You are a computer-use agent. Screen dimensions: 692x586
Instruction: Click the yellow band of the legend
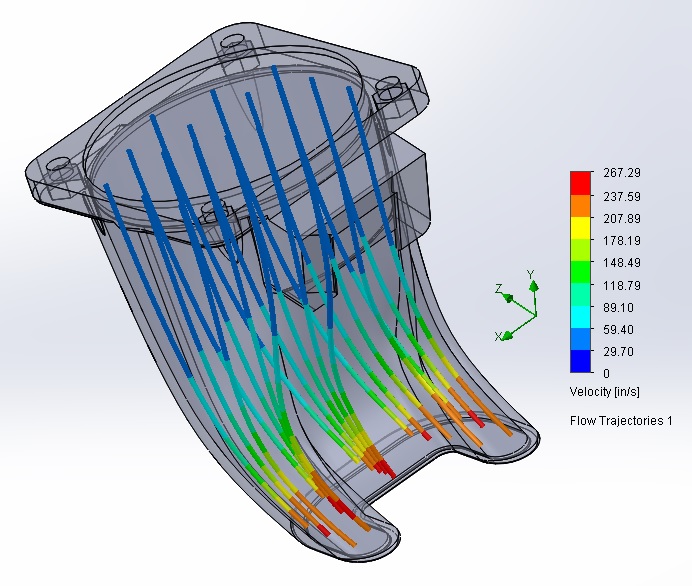(x=580, y=229)
